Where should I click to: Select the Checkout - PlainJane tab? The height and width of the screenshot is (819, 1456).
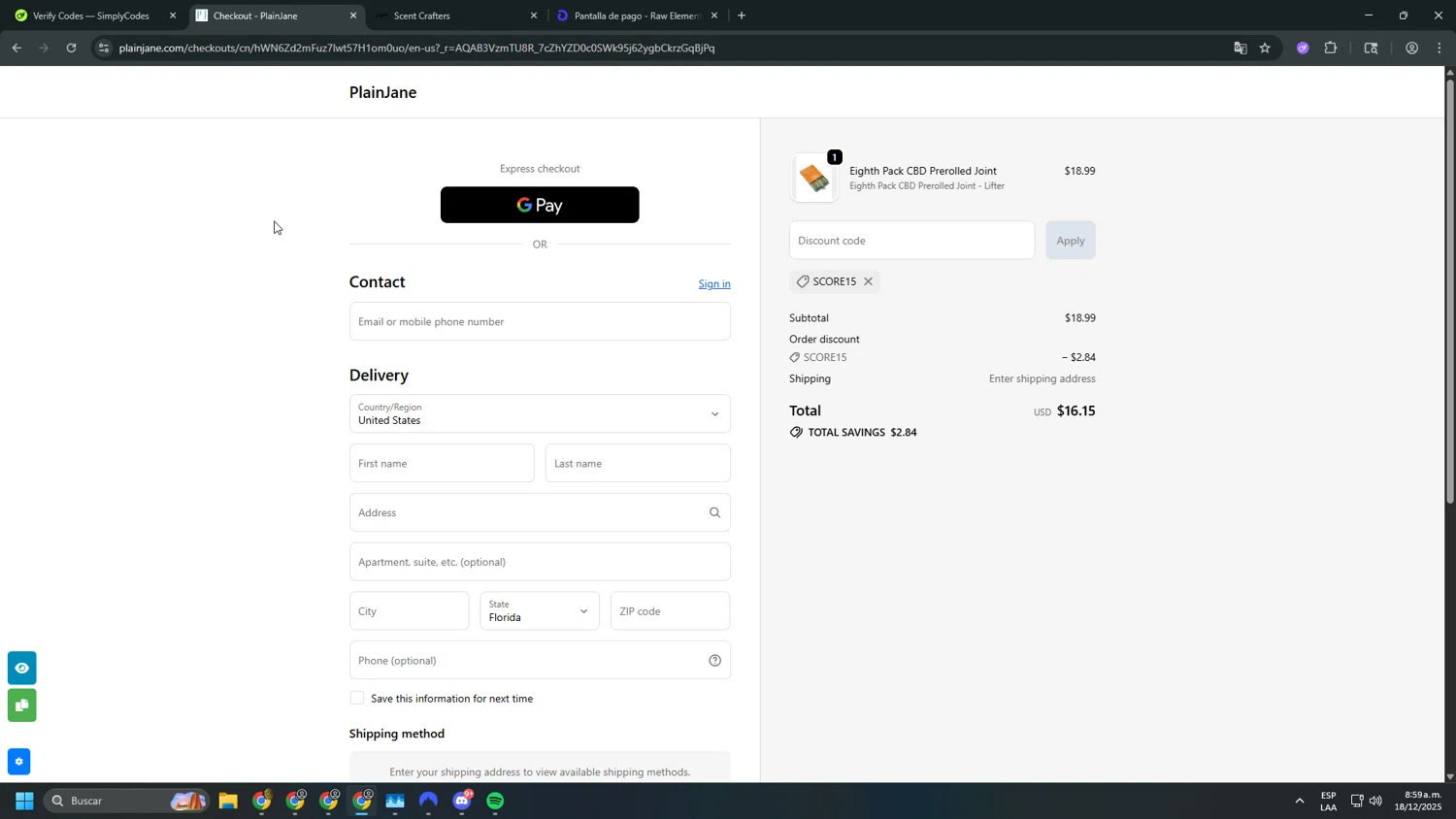[276, 16]
